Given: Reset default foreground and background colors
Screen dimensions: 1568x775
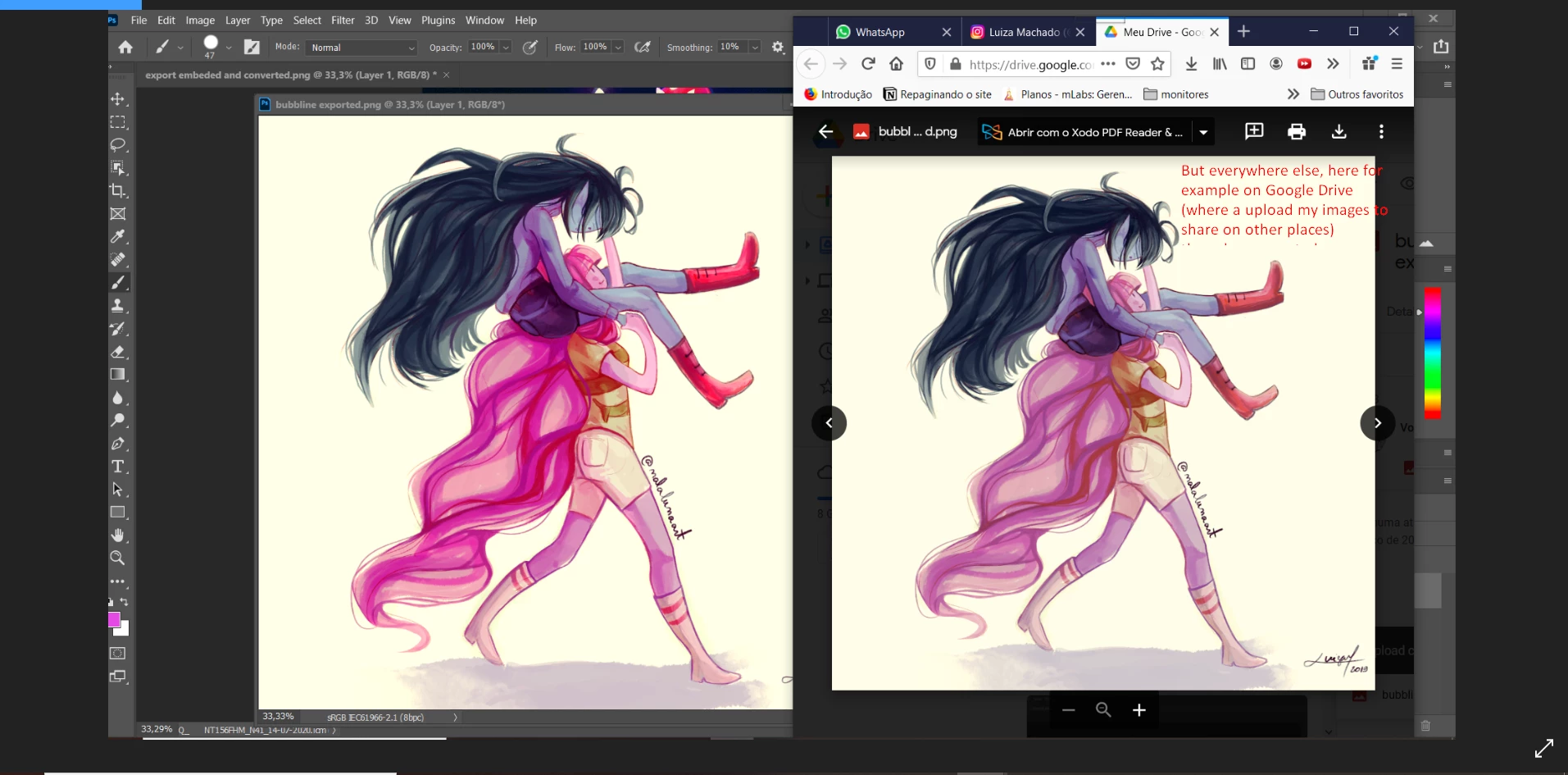Looking at the screenshot, I should [111, 602].
